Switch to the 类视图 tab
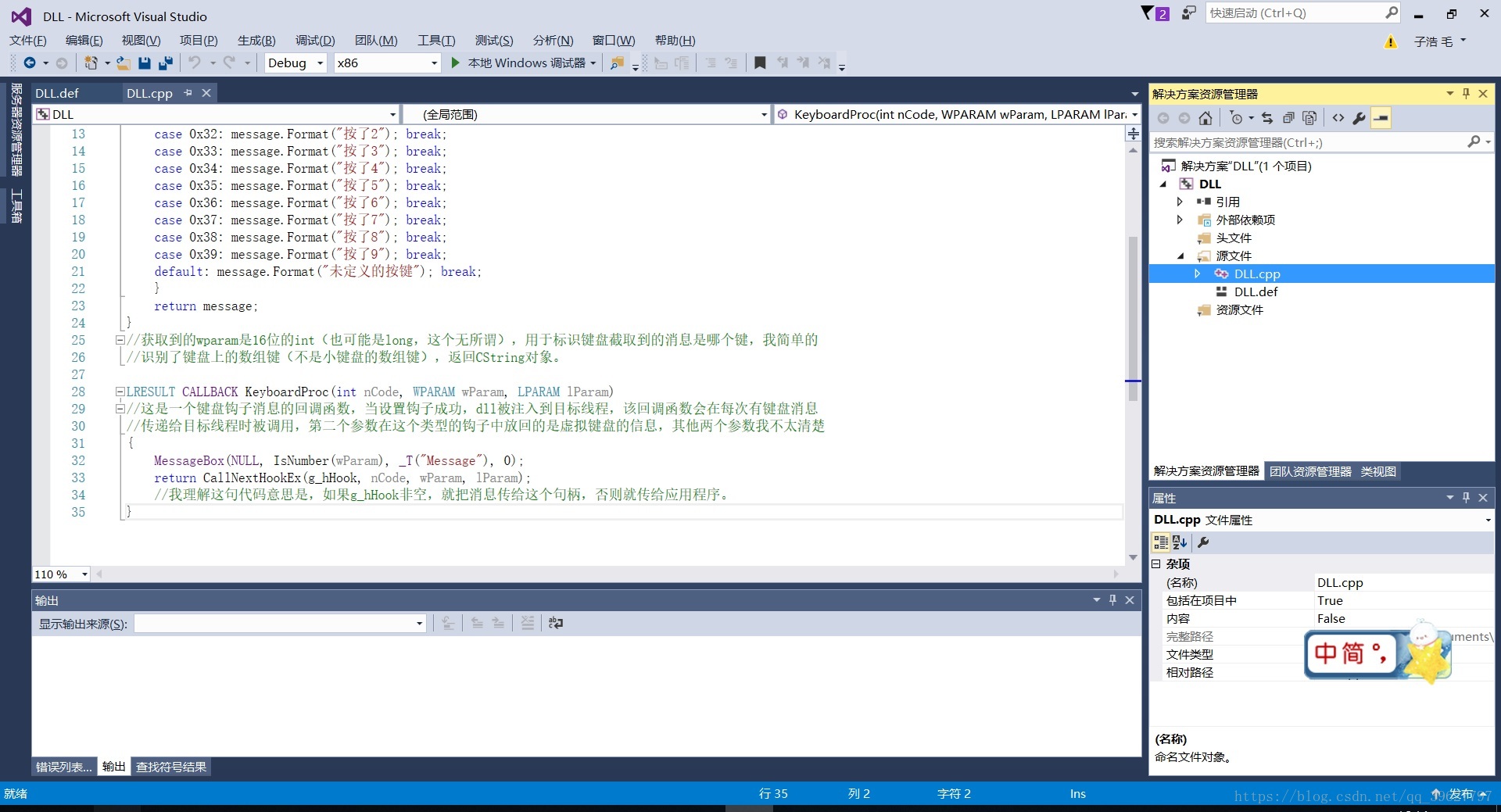Image resolution: width=1501 pixels, height=812 pixels. pos(1378,472)
